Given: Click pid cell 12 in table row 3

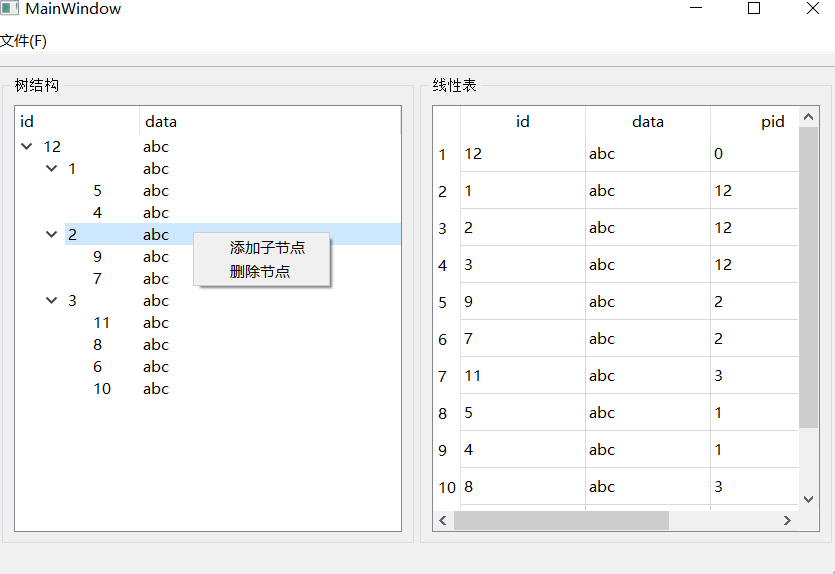Looking at the screenshot, I should 755,228.
